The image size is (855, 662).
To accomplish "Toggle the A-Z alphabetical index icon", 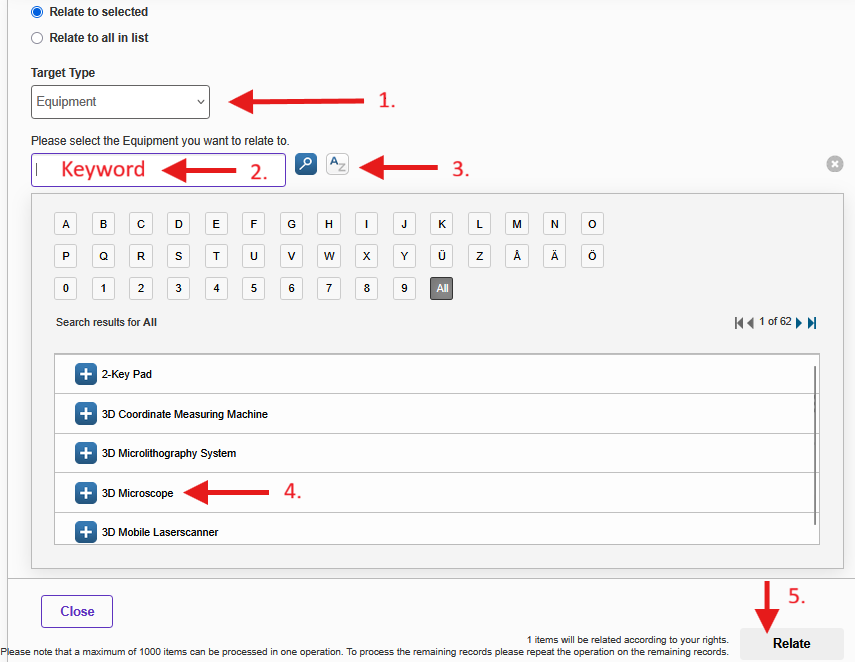I will tap(338, 164).
